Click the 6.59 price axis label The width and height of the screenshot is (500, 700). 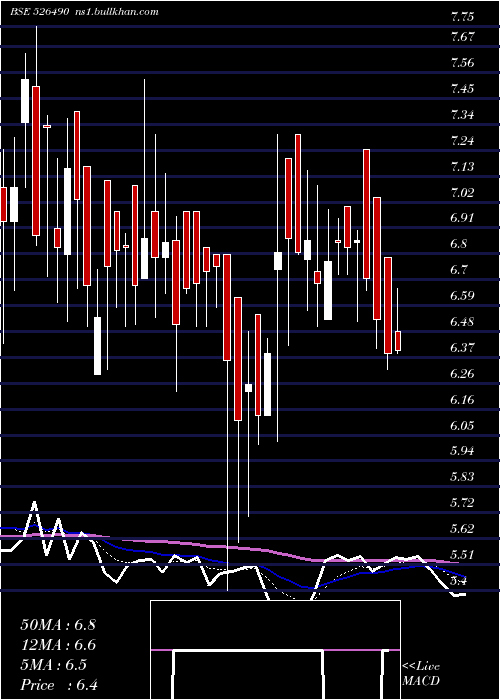click(462, 296)
